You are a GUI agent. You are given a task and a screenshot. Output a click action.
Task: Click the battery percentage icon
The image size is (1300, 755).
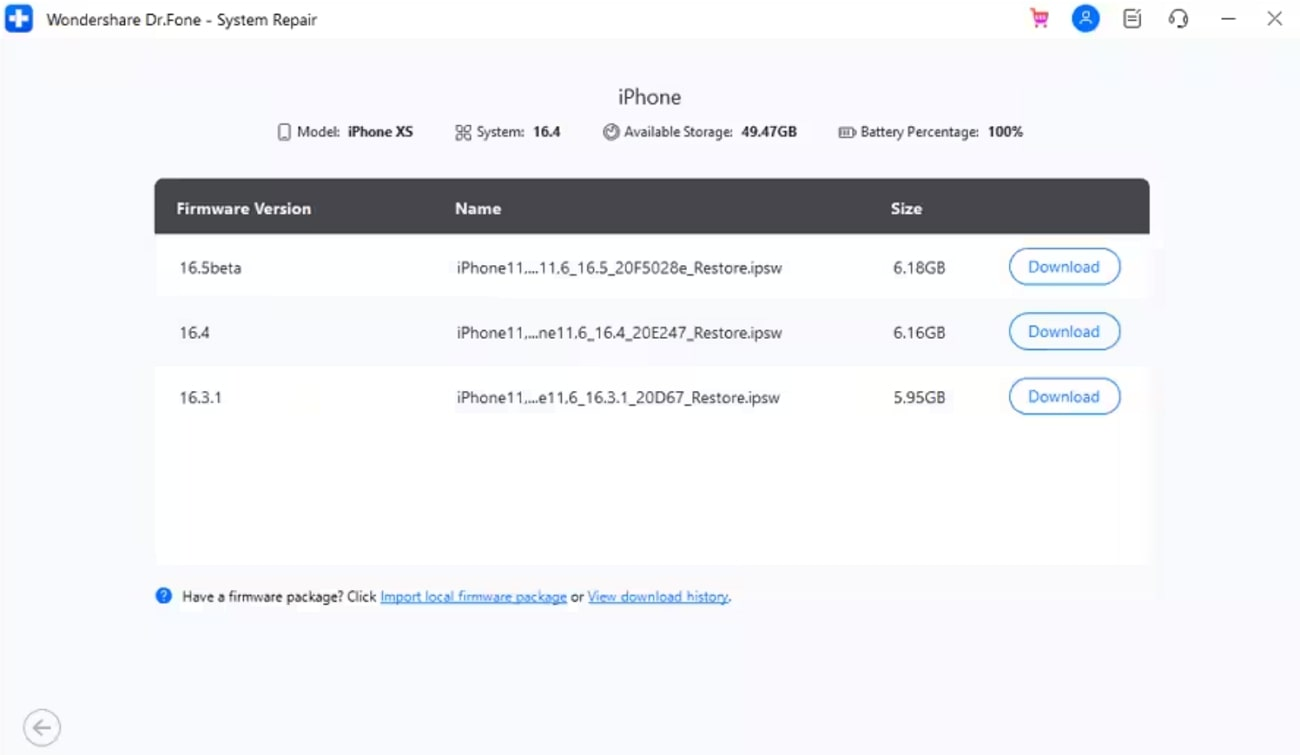pos(846,132)
